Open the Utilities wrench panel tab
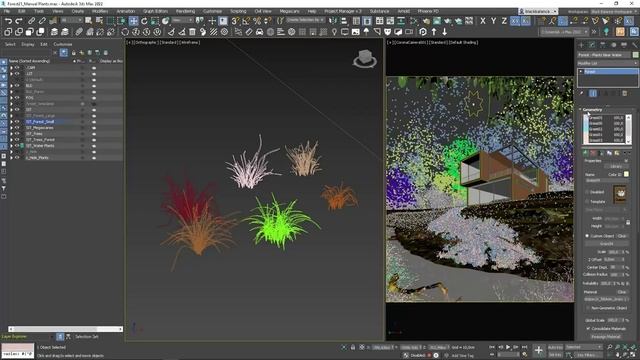Screen dimensions: 640x360 tap(634, 44)
